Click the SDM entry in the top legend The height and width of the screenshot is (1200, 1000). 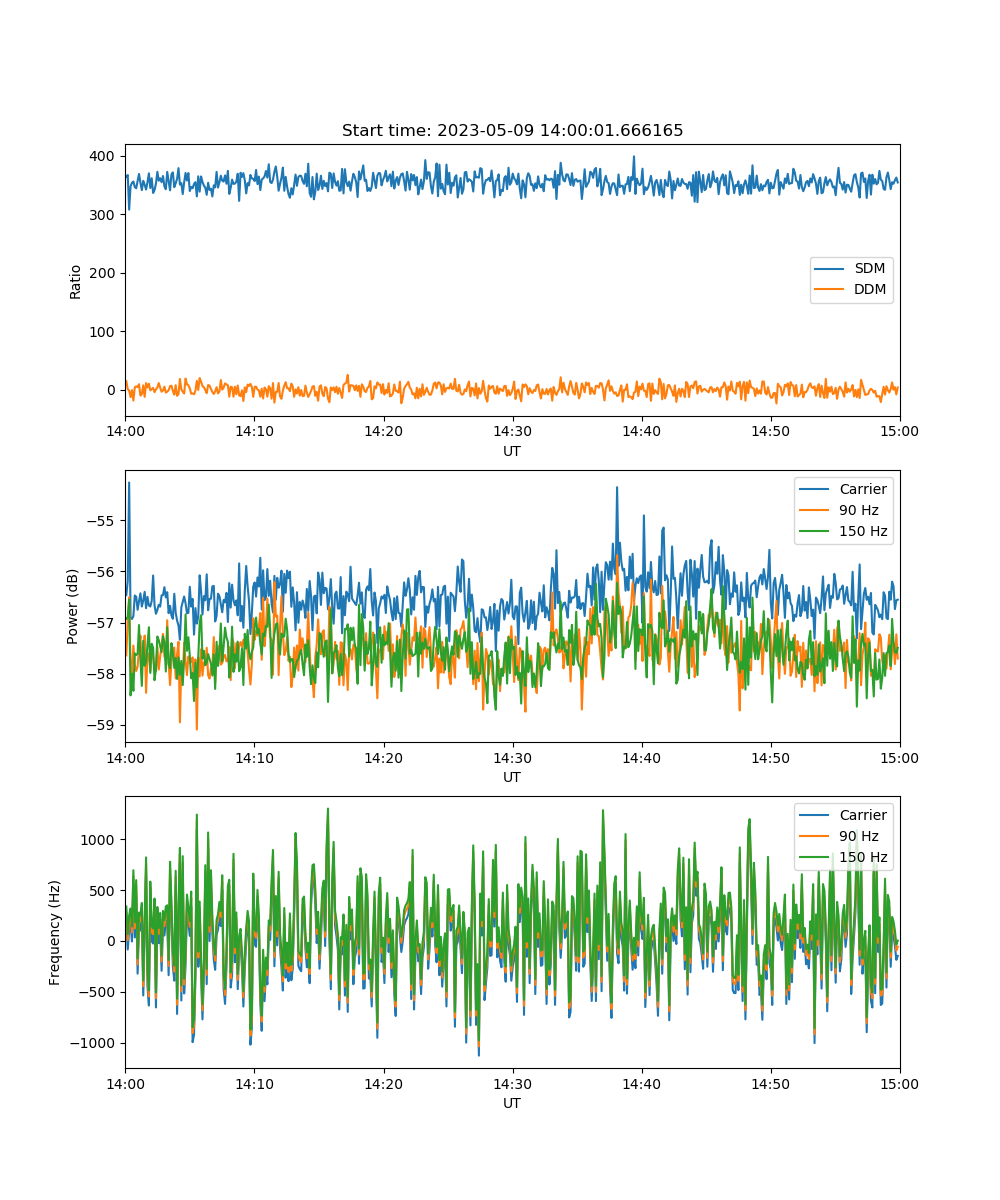pos(869,269)
